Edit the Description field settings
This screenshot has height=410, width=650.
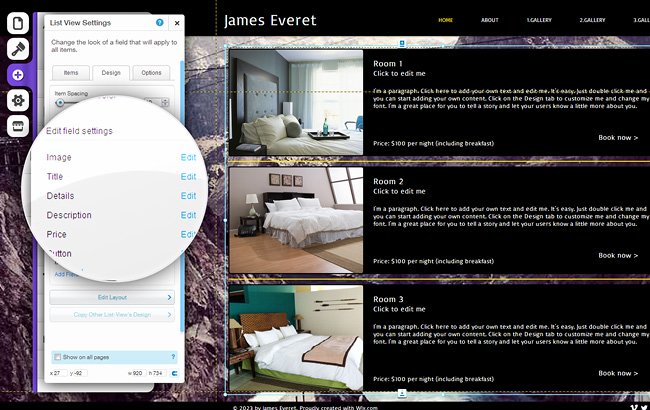pos(188,215)
